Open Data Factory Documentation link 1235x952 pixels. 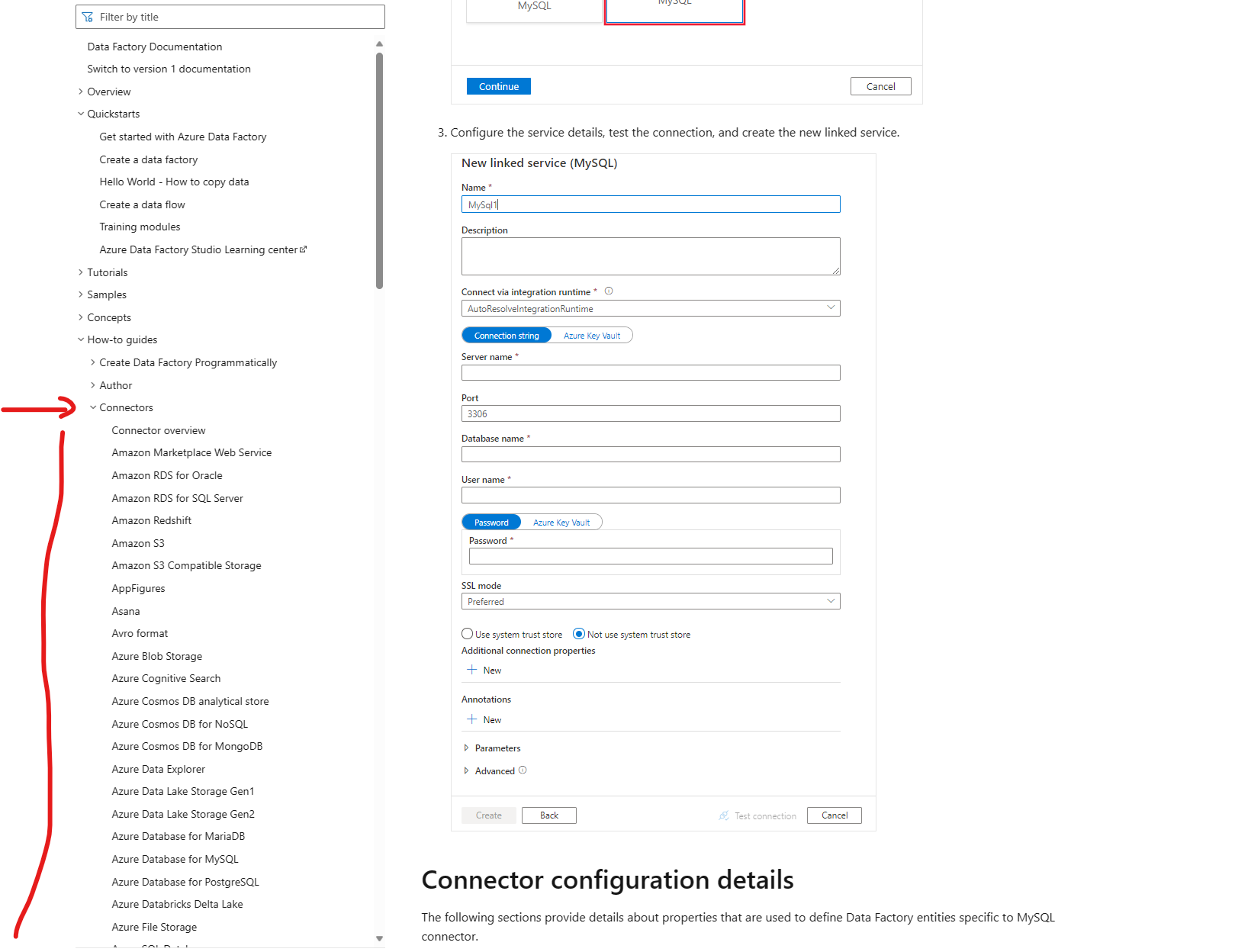coord(155,47)
